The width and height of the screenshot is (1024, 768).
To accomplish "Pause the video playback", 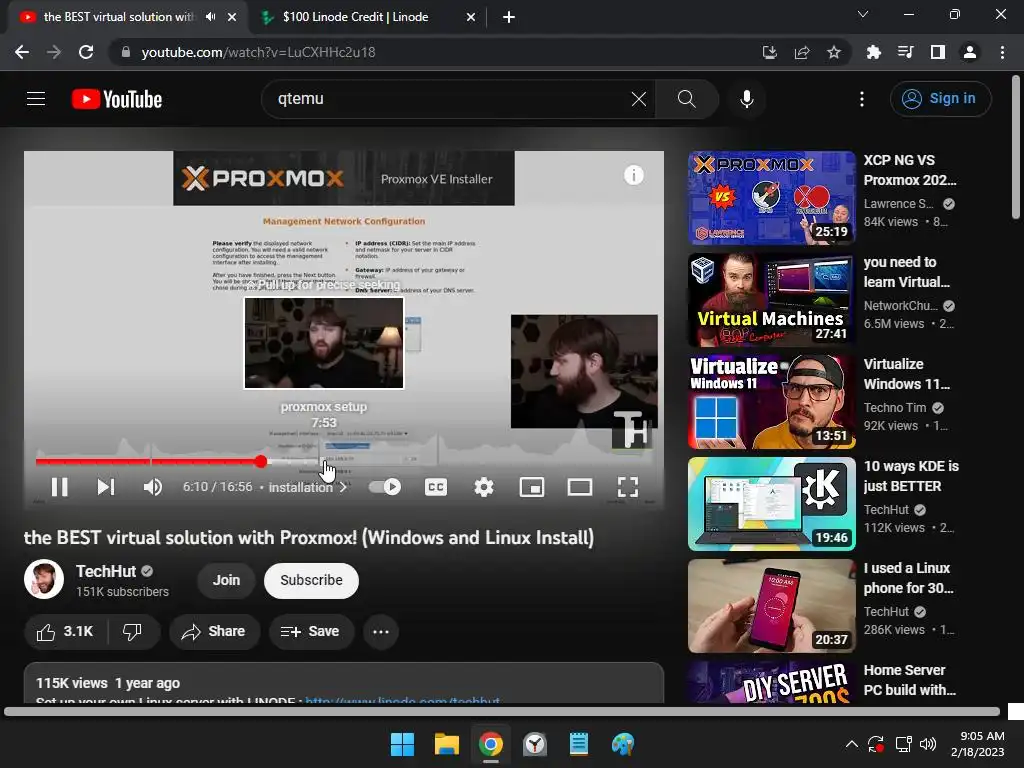I will coord(59,487).
